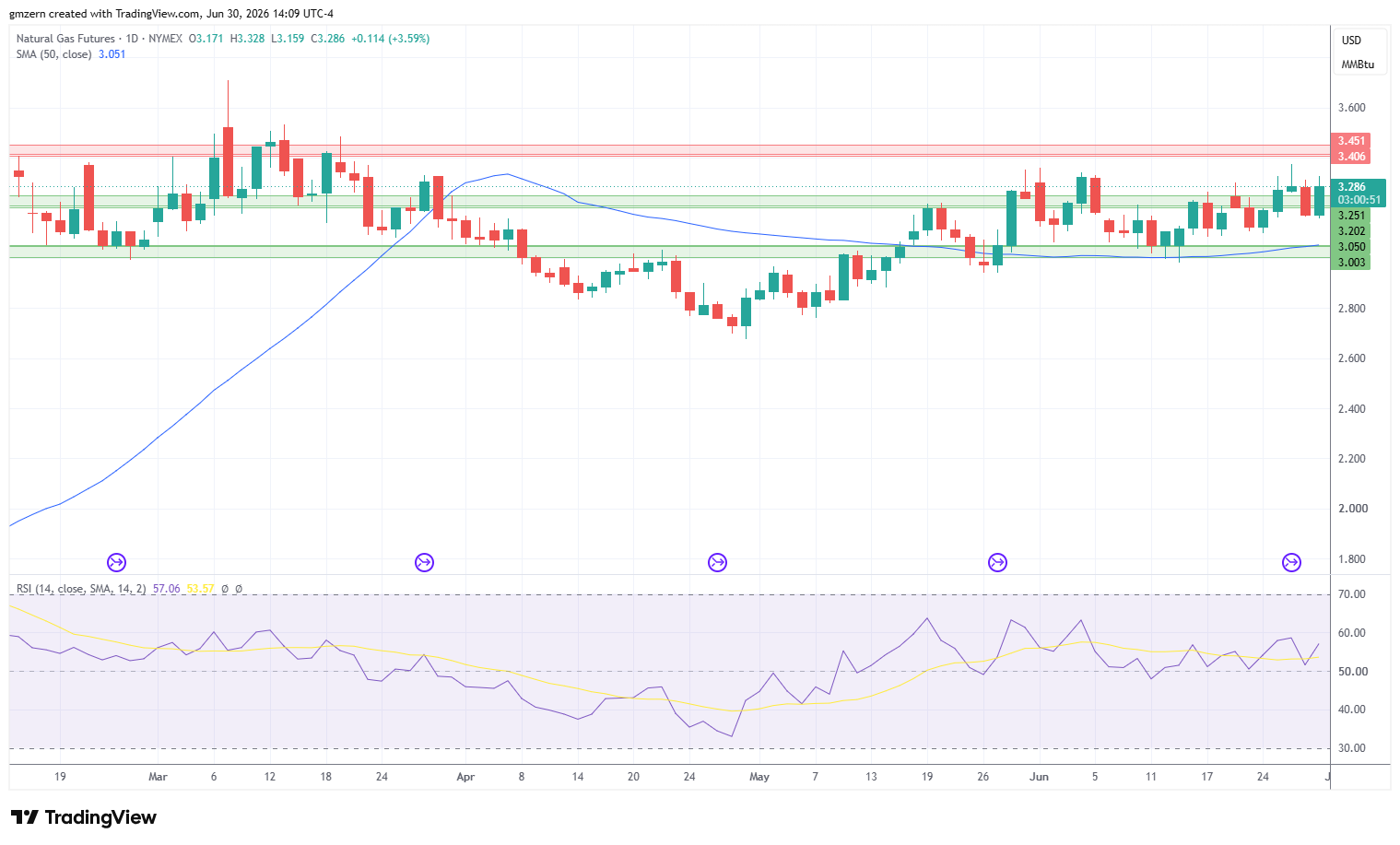Click the RSI (14, close, SMA, 14, 2) label
This screenshot has height=845, width=1400.
click(x=81, y=589)
